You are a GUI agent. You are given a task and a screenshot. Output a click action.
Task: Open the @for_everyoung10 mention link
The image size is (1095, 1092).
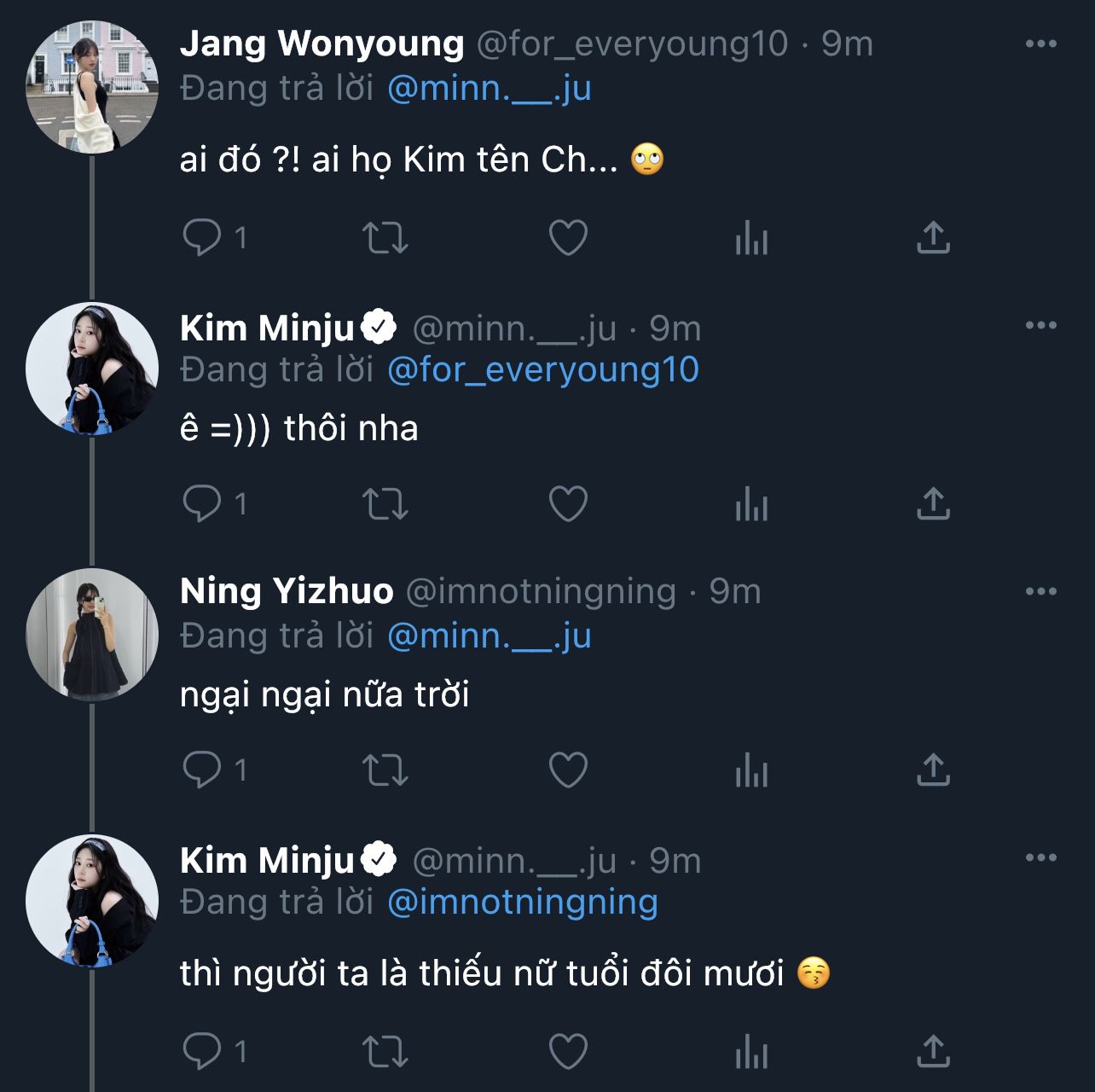click(542, 370)
